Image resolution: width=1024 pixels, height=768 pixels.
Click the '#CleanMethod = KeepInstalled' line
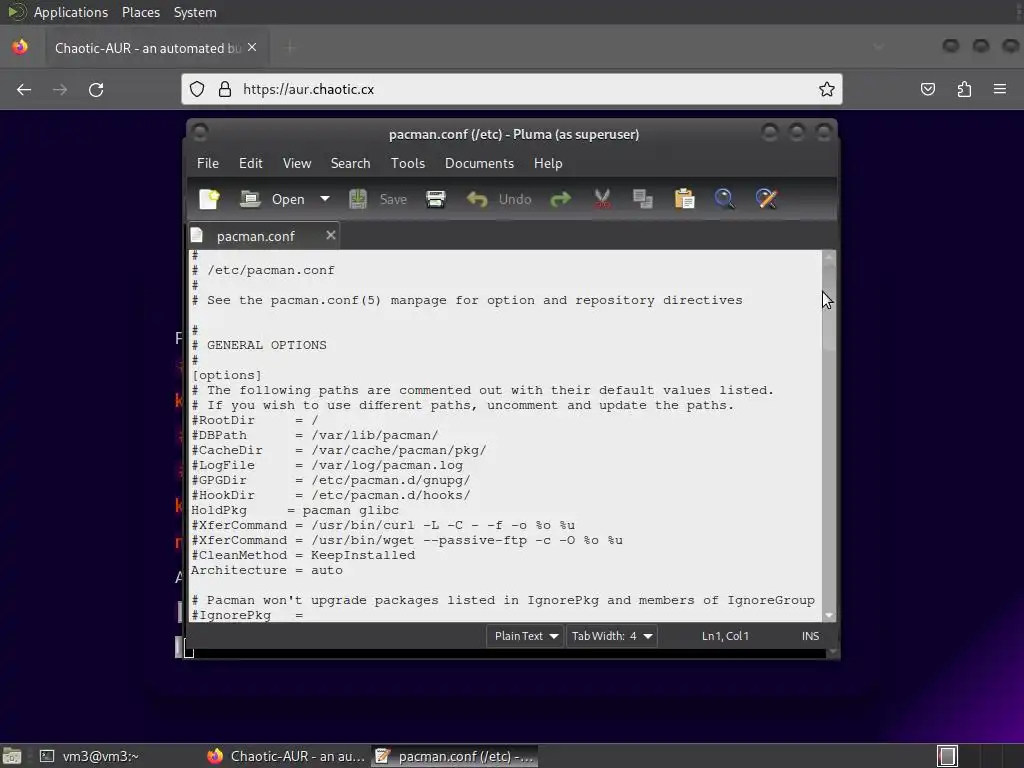tap(302, 555)
